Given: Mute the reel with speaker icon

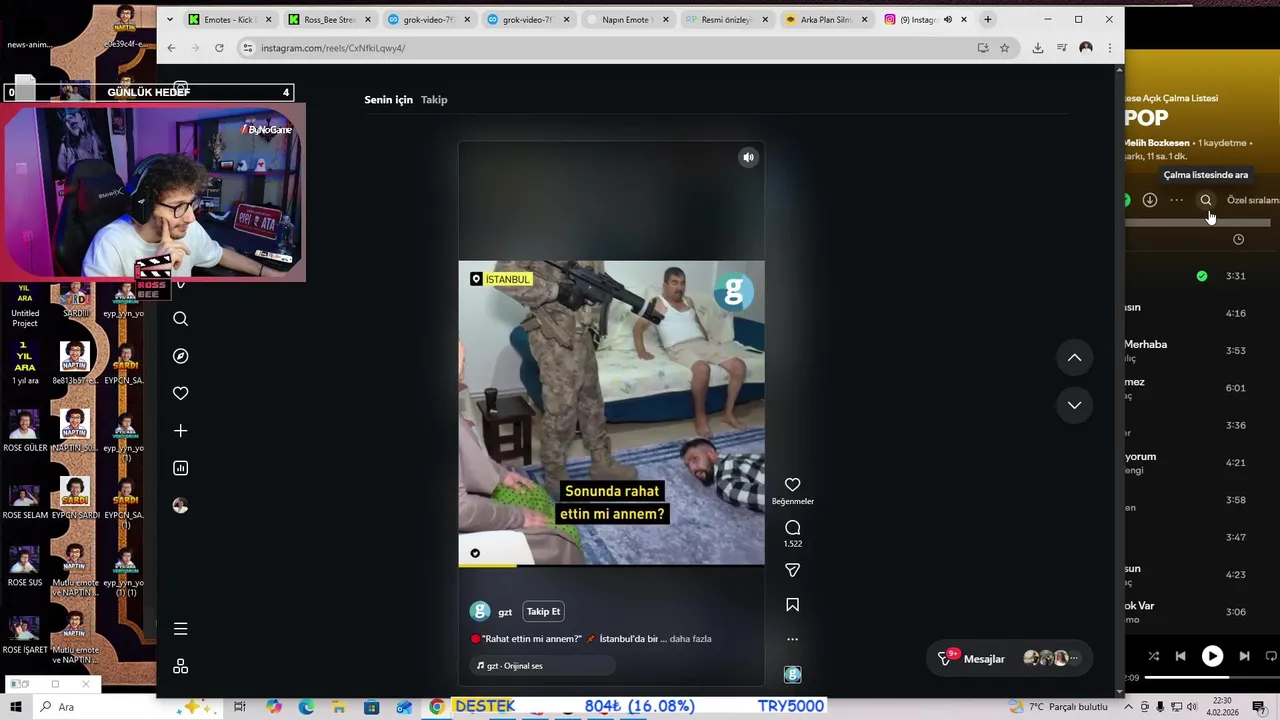Looking at the screenshot, I should coord(748,157).
